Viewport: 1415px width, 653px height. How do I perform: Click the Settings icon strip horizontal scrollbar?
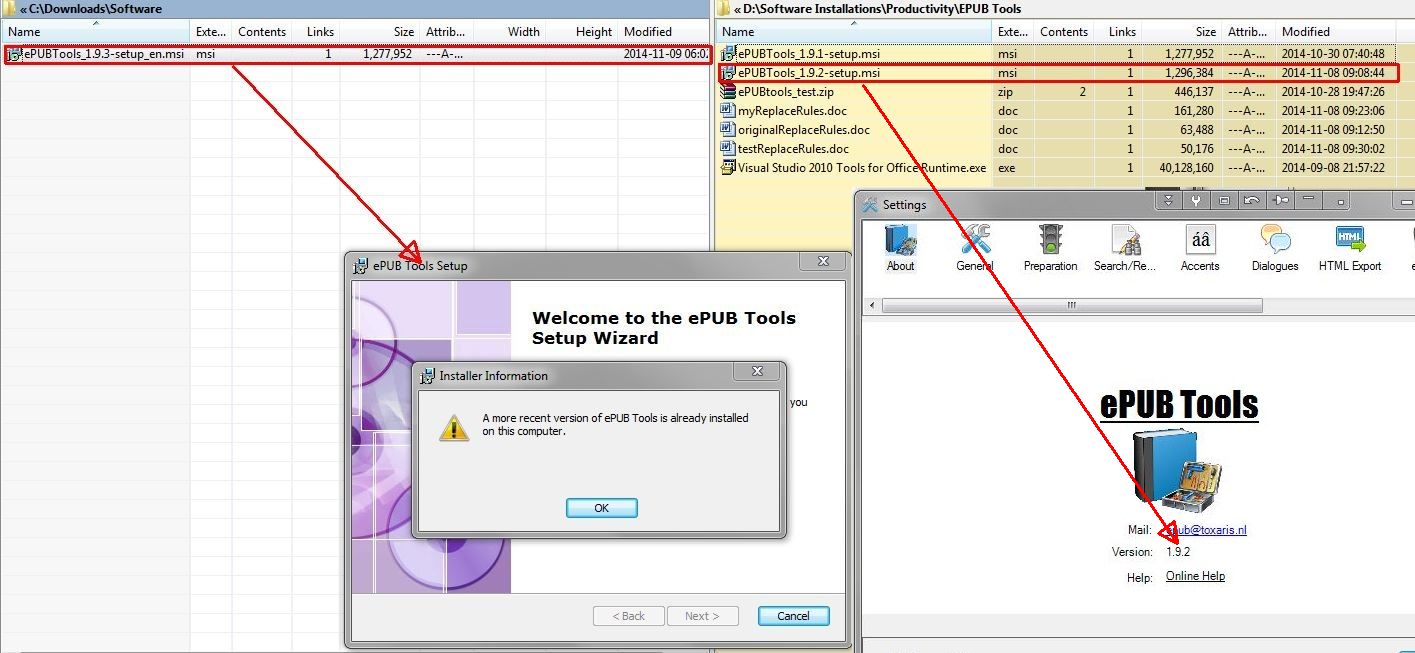pyautogui.click(x=1074, y=305)
